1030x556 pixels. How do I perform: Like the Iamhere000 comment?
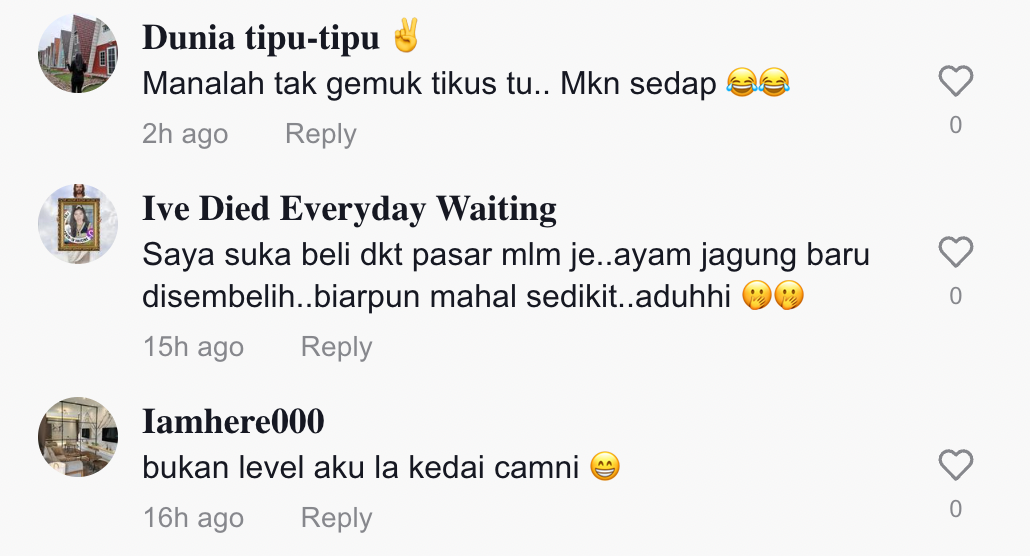955,465
